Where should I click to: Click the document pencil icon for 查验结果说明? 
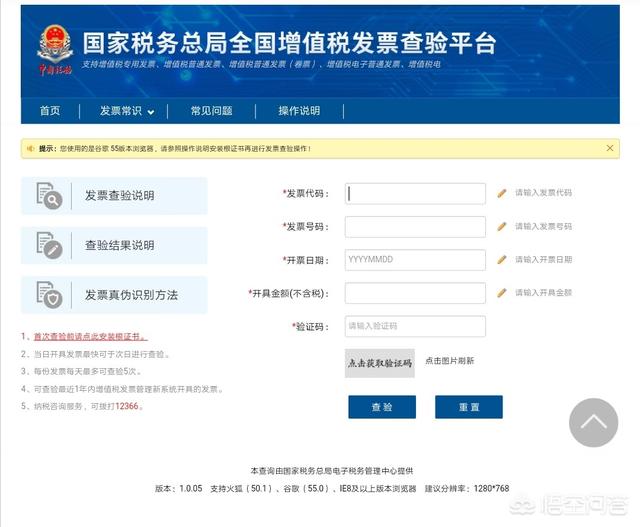(x=49, y=245)
